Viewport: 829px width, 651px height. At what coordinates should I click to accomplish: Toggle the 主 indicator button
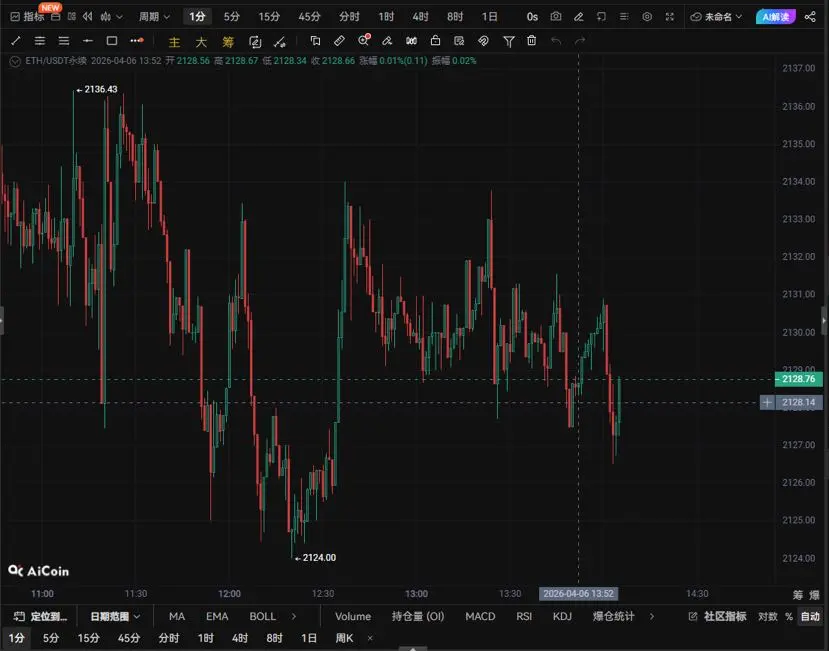pos(174,41)
